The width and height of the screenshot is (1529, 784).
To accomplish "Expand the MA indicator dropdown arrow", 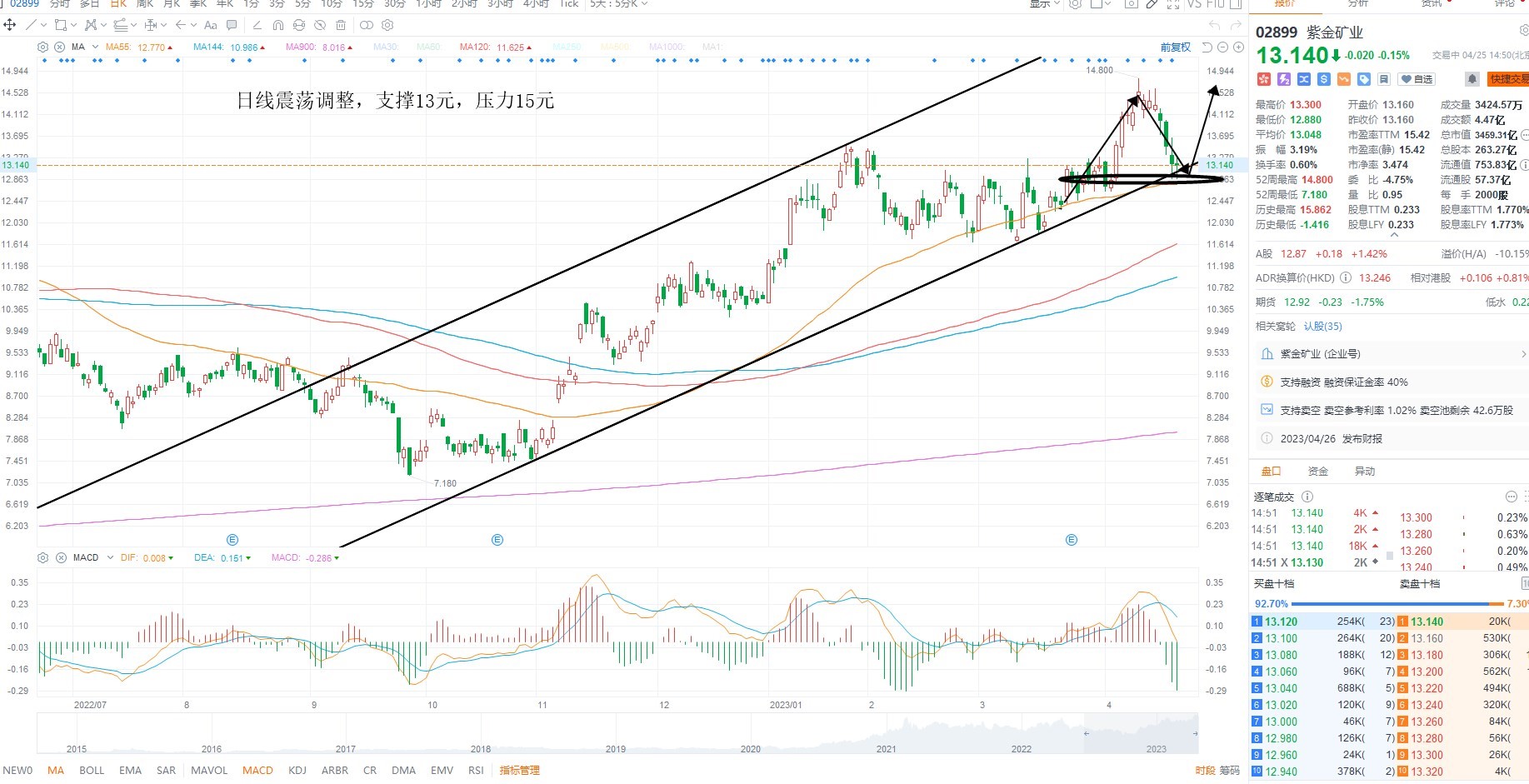I will coord(96,47).
